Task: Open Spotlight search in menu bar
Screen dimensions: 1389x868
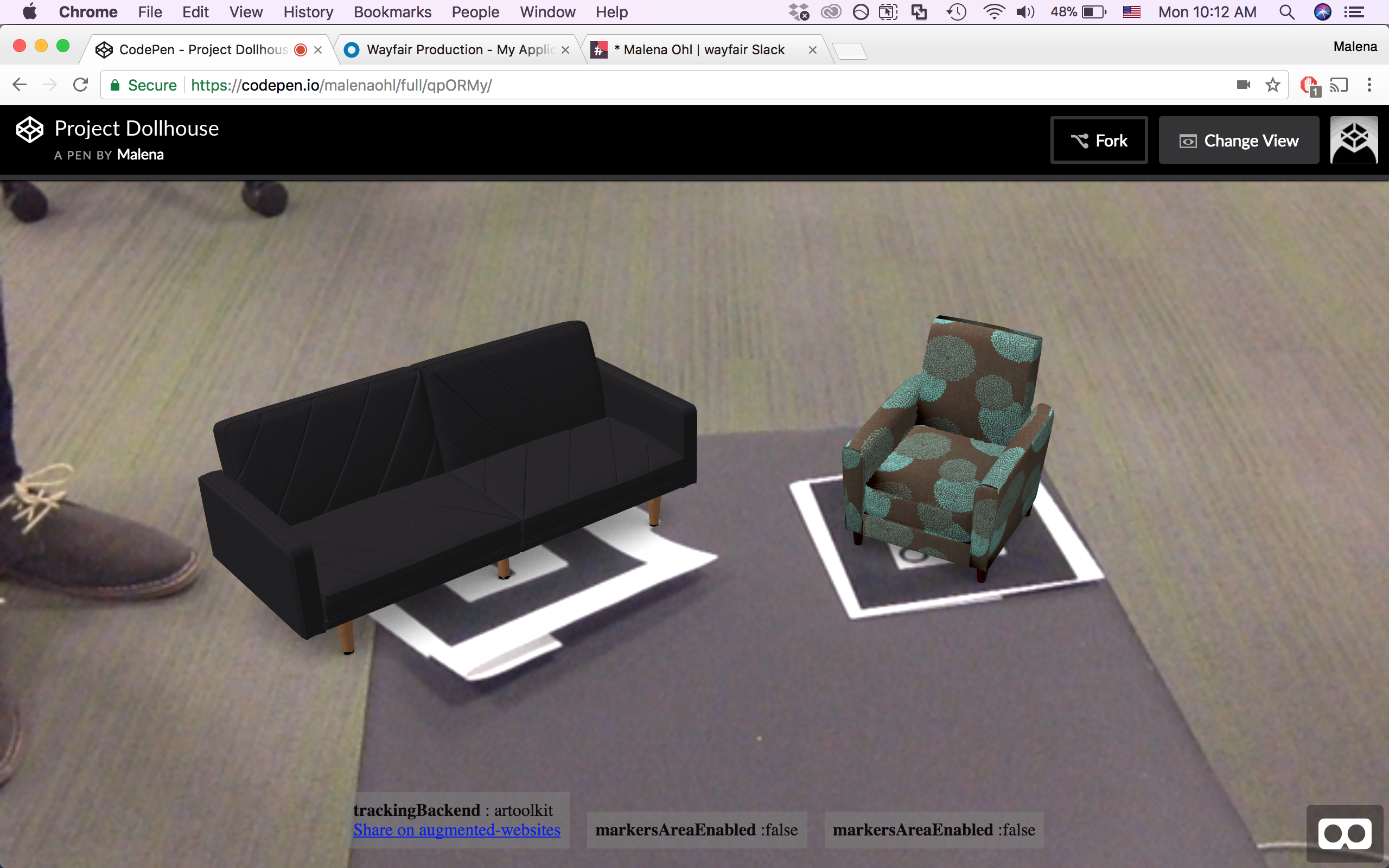Action: (1288, 12)
